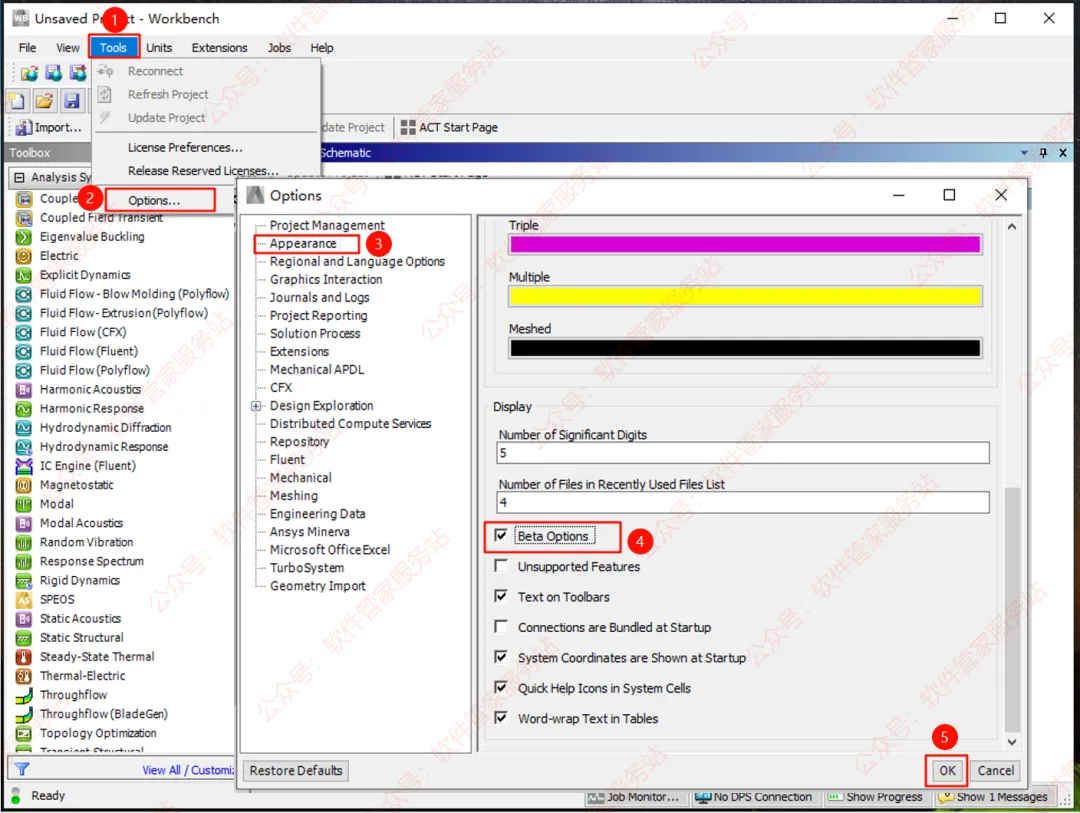Image resolution: width=1080 pixels, height=813 pixels.
Task: Click the Random Vibration system icon
Action: [23, 542]
